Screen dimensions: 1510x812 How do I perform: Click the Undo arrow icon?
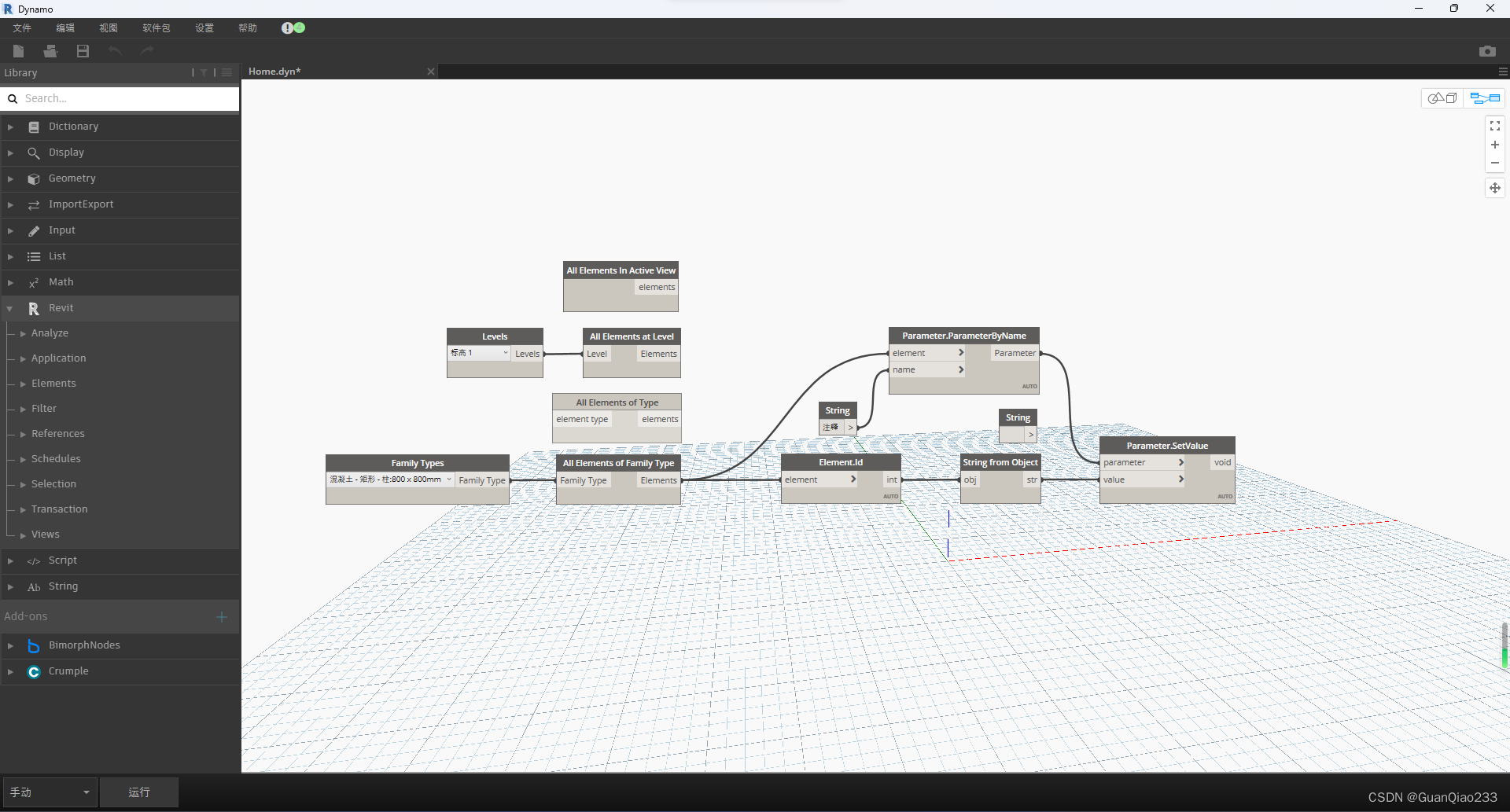(x=114, y=50)
